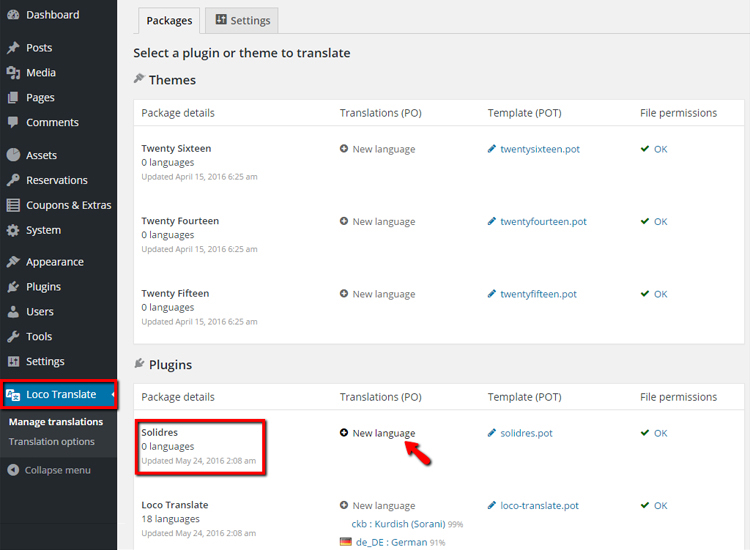Click the Loco Translate menu icon
This screenshot has height=550, width=750.
click(x=13, y=395)
